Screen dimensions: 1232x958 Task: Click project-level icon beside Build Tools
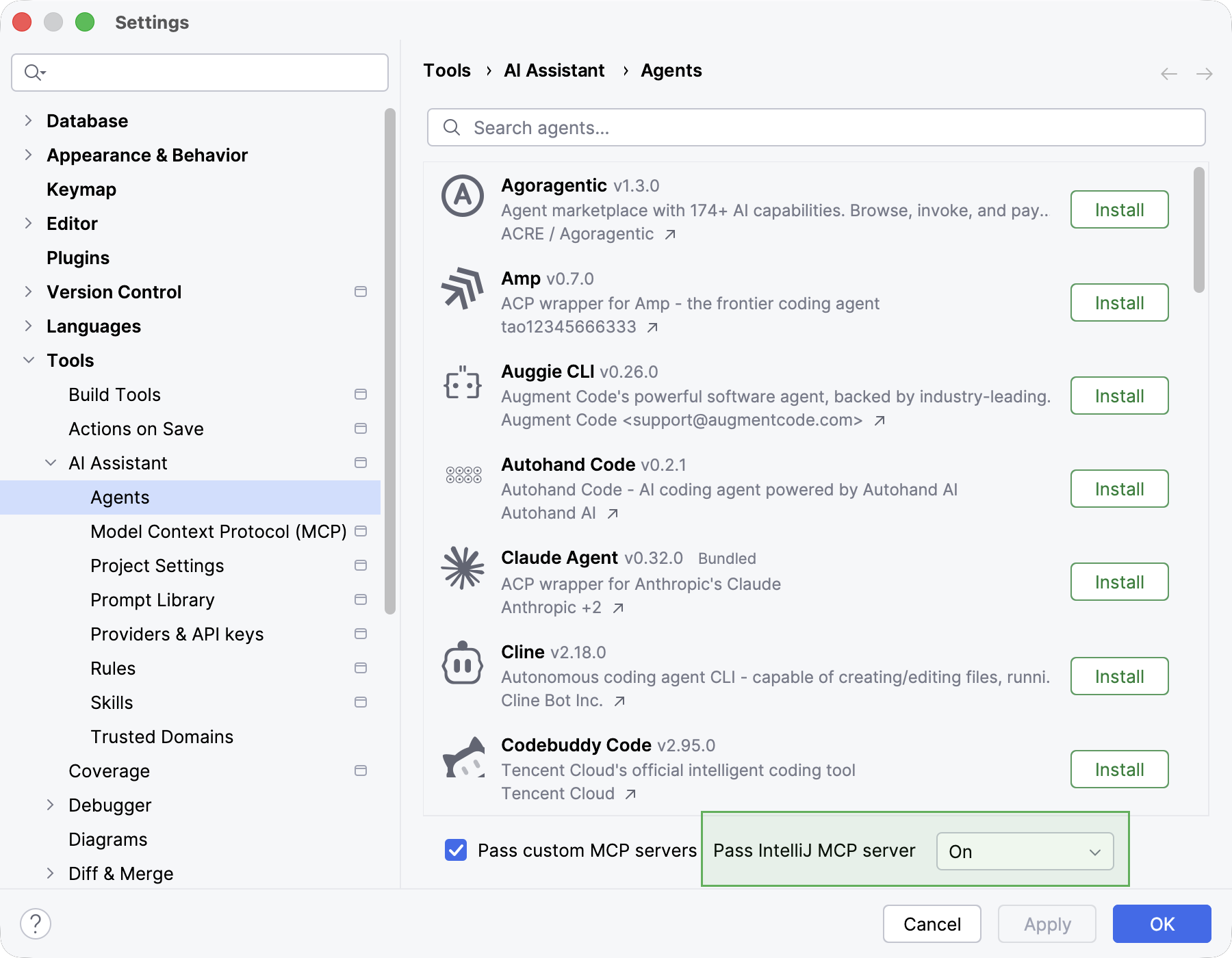[x=361, y=394]
